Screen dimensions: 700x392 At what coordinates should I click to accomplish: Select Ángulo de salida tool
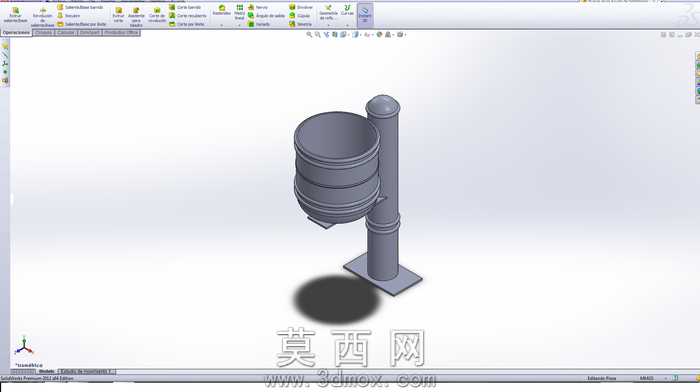coord(267,16)
